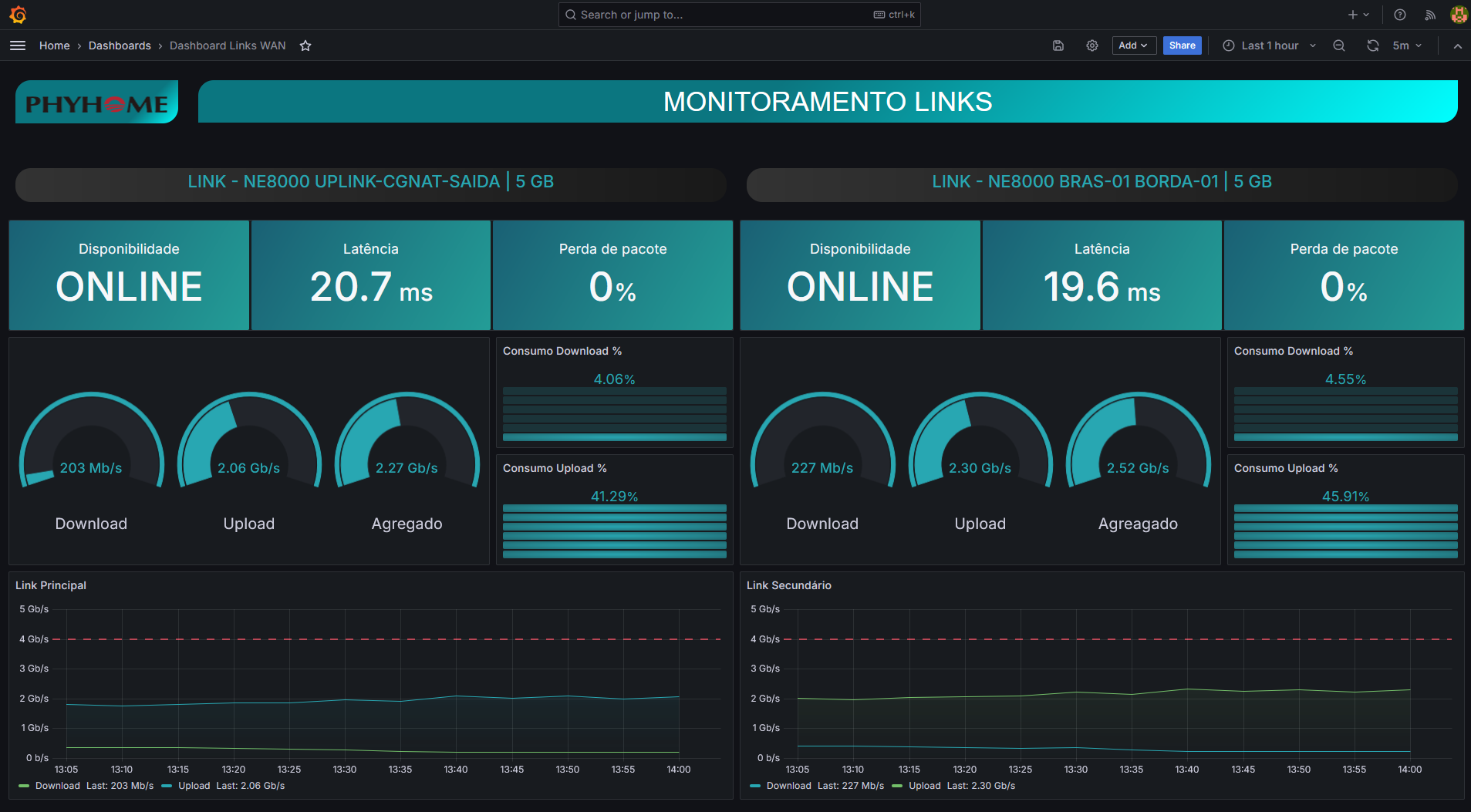Click the user profile avatar
Image resolution: width=1471 pixels, height=812 pixels.
(1458, 15)
